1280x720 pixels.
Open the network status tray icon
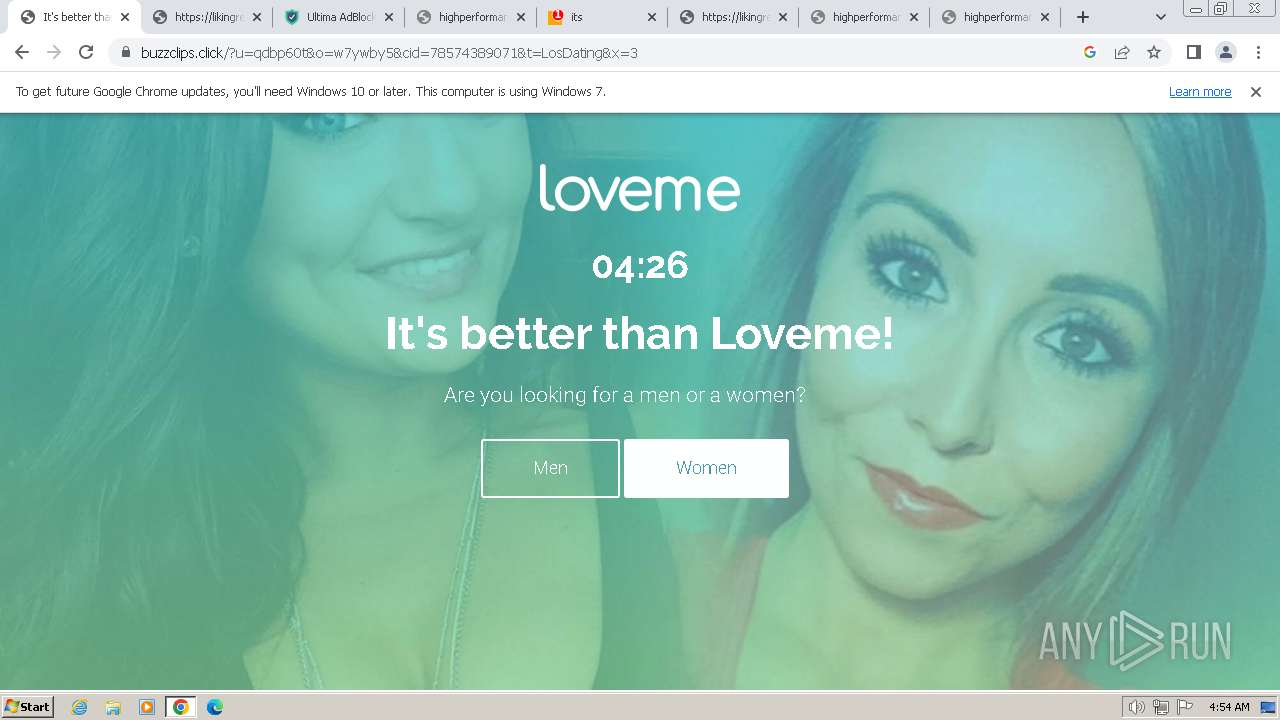point(1161,707)
